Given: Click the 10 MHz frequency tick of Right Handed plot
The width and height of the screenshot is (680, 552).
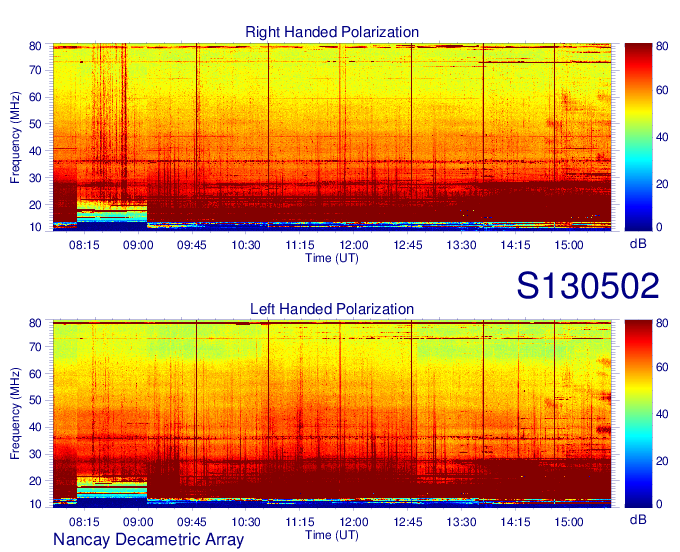Looking at the screenshot, I should pos(35,227).
